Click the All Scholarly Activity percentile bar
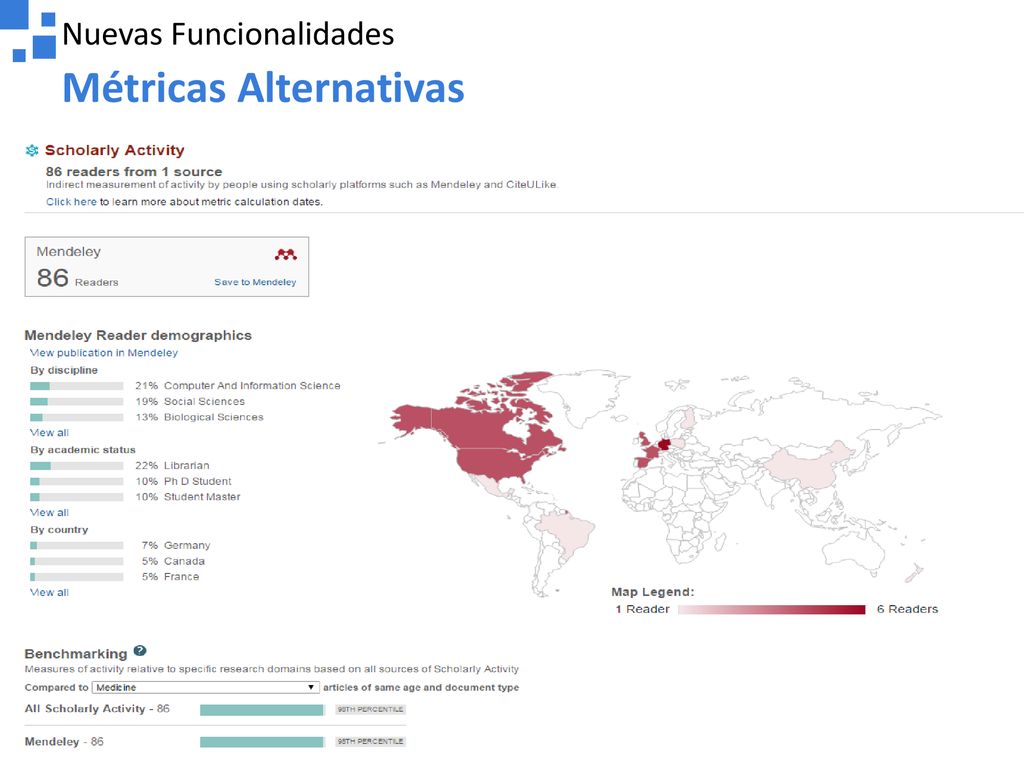1024x768 pixels. 262,710
